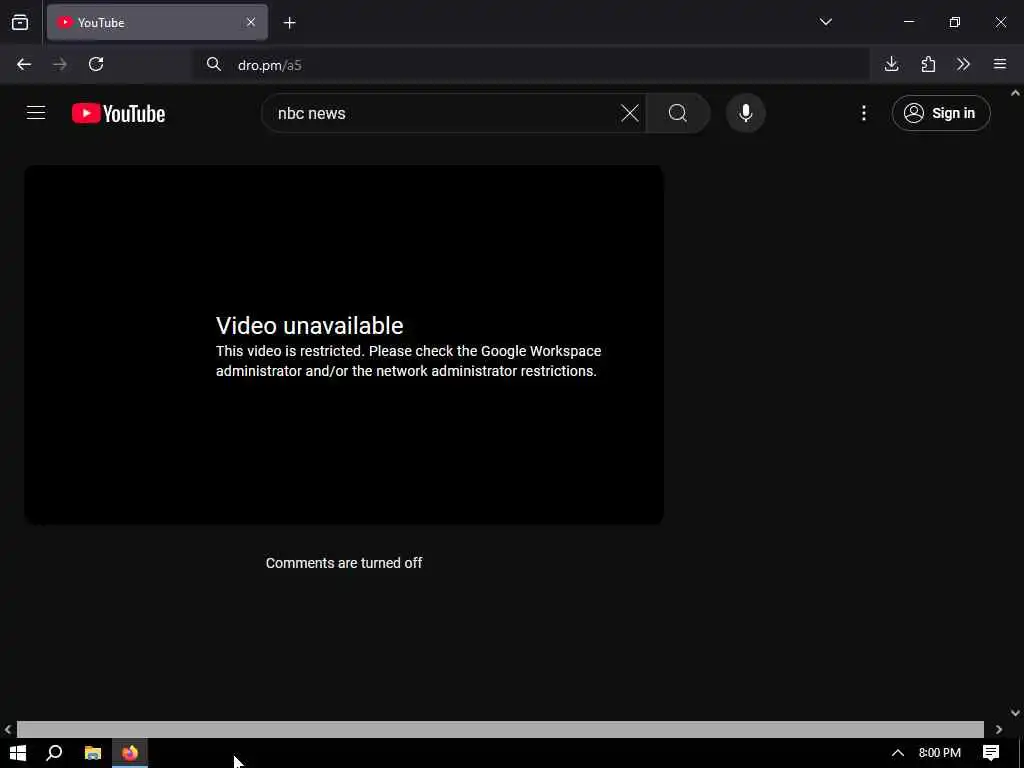
Task: Submit search with the magnifier button
Action: [x=678, y=114]
